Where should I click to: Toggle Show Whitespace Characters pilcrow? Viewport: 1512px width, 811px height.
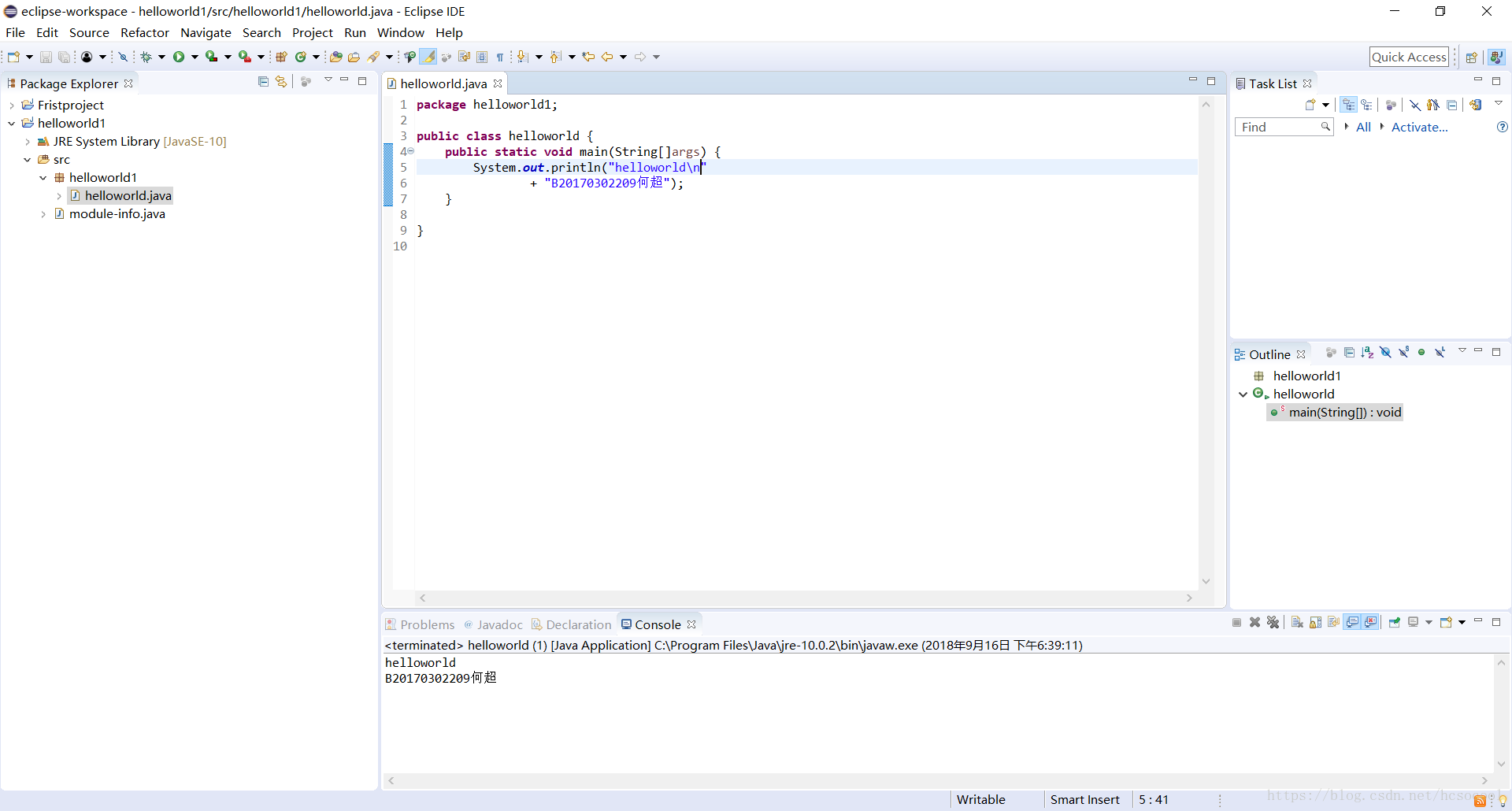500,57
